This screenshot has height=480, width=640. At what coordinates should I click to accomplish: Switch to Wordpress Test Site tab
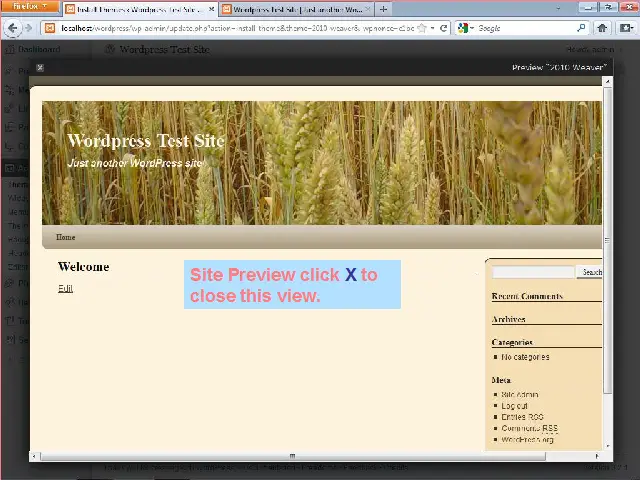(296, 9)
